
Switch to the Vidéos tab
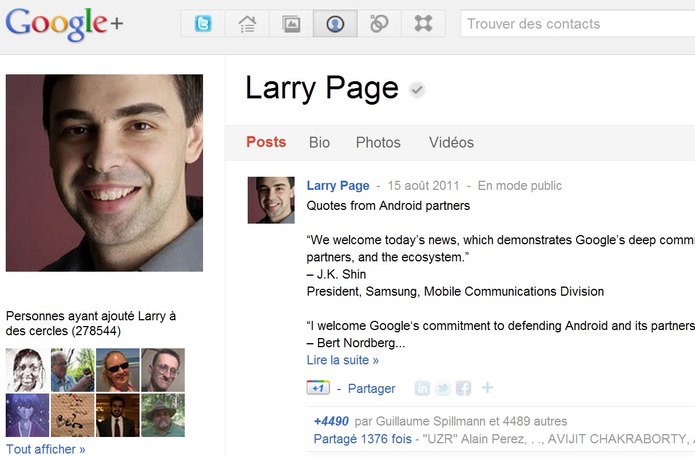click(x=451, y=142)
